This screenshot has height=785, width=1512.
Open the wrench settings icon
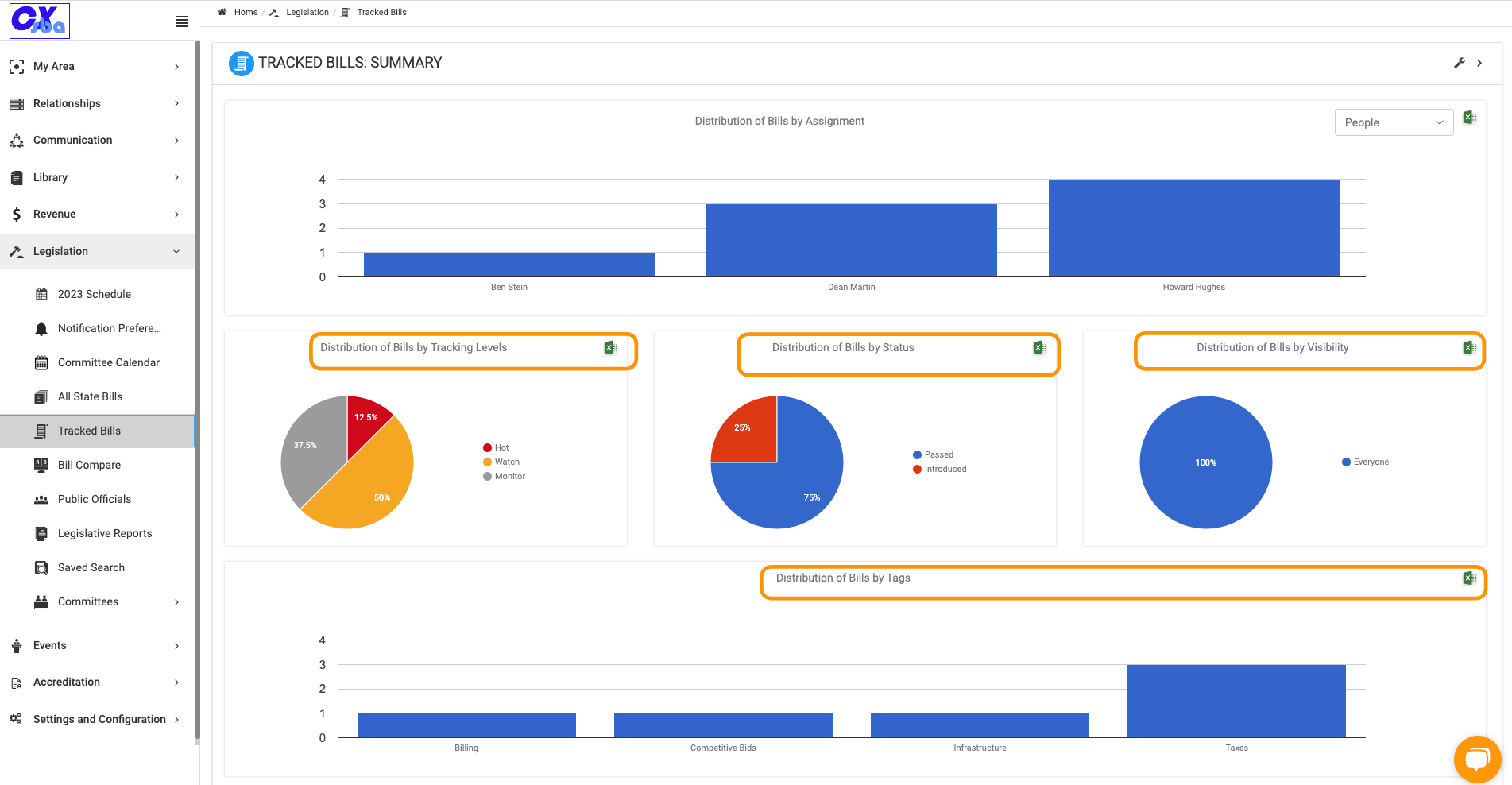[x=1460, y=63]
